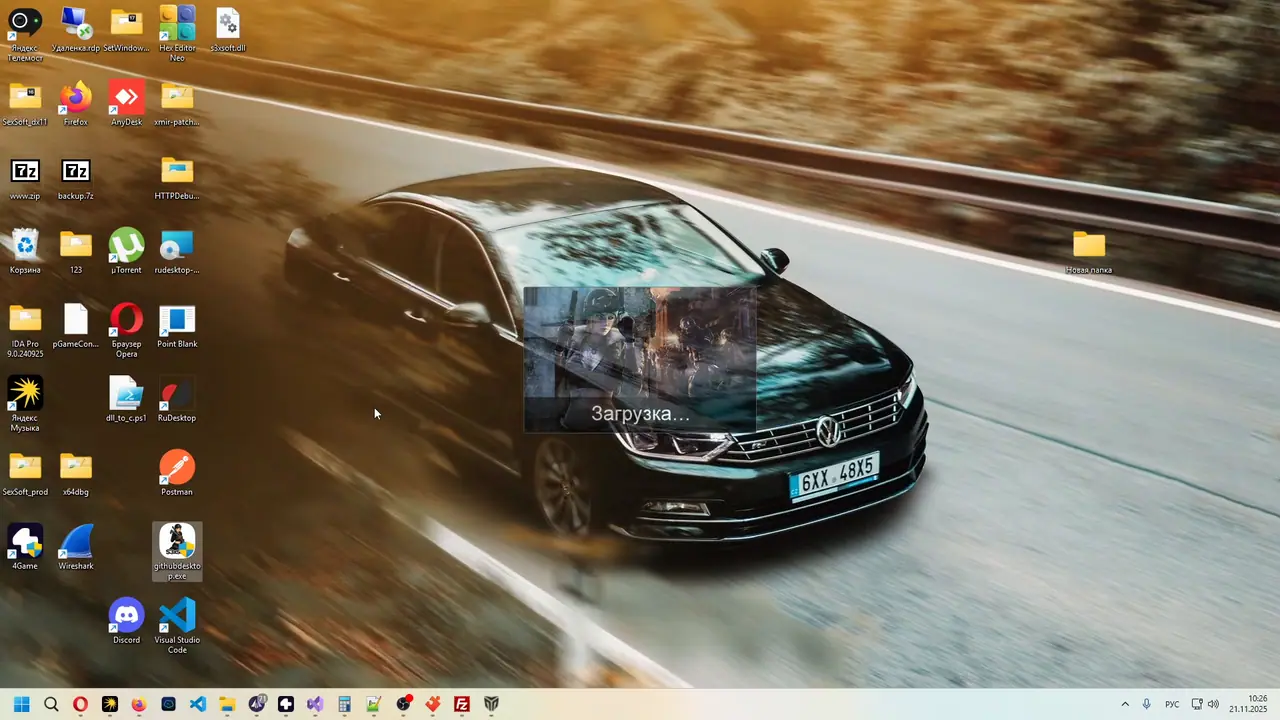The width and height of the screenshot is (1280, 720).
Task: Click the microphone tray icon
Action: click(1147, 704)
